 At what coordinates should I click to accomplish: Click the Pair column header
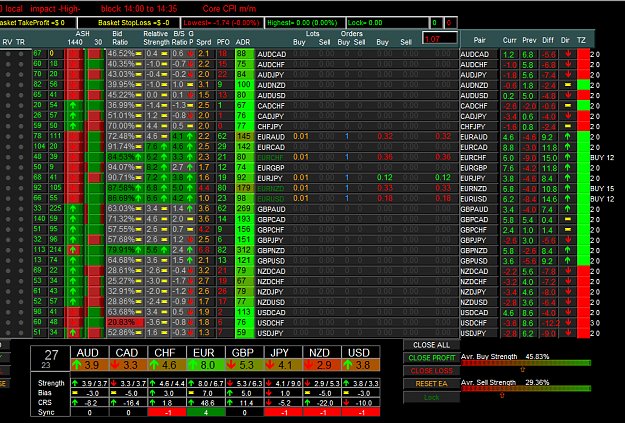pyautogui.click(x=480, y=40)
